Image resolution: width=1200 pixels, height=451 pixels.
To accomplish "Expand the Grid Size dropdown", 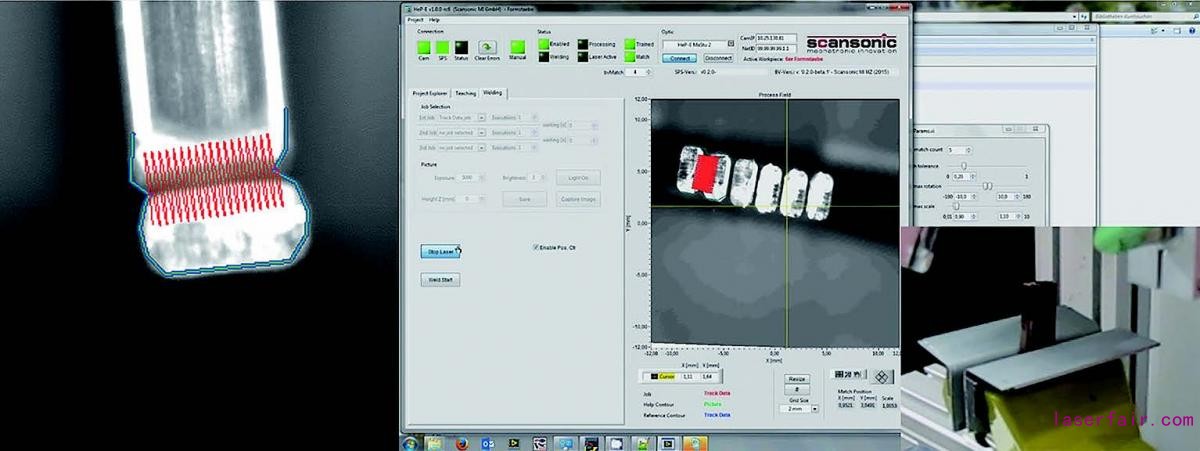I will [813, 409].
